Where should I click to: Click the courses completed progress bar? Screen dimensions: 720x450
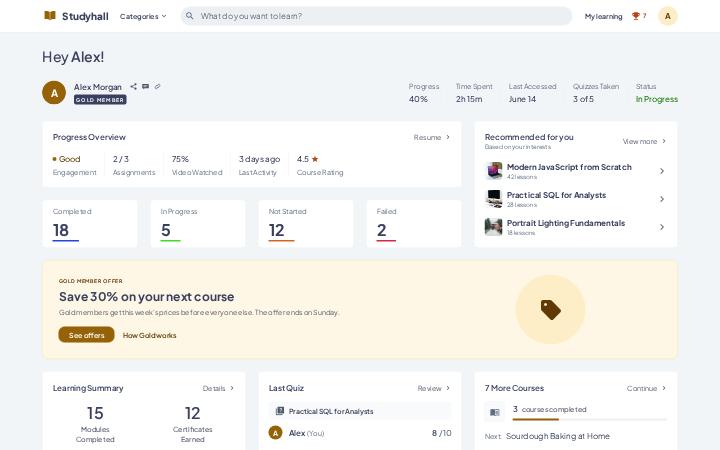590,419
